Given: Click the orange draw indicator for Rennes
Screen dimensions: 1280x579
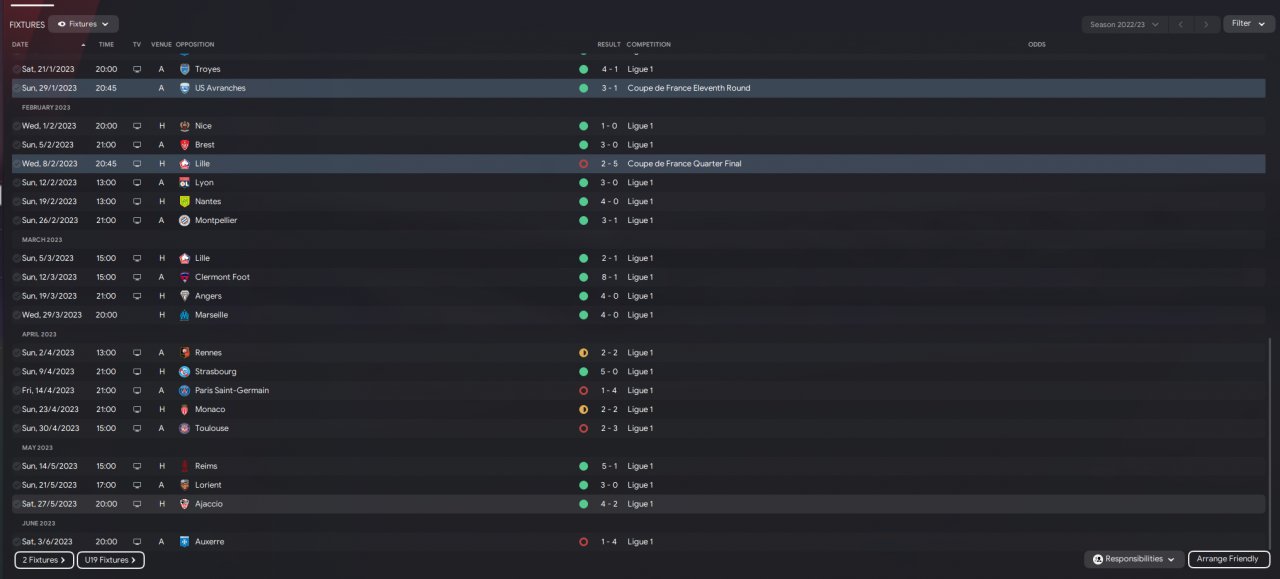Looking at the screenshot, I should pyautogui.click(x=583, y=353).
